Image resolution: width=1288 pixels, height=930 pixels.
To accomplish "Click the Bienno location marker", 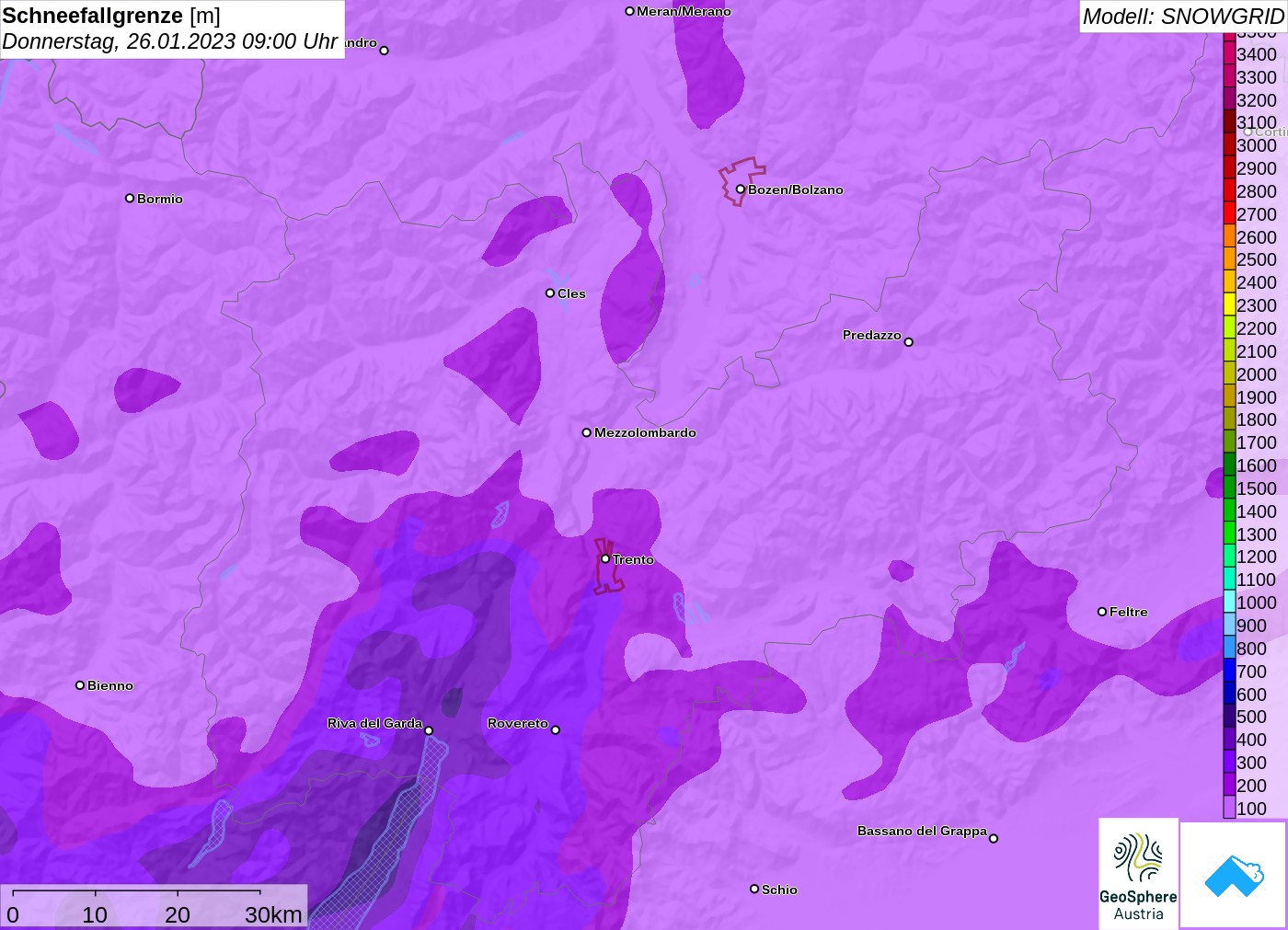I will coord(80,685).
